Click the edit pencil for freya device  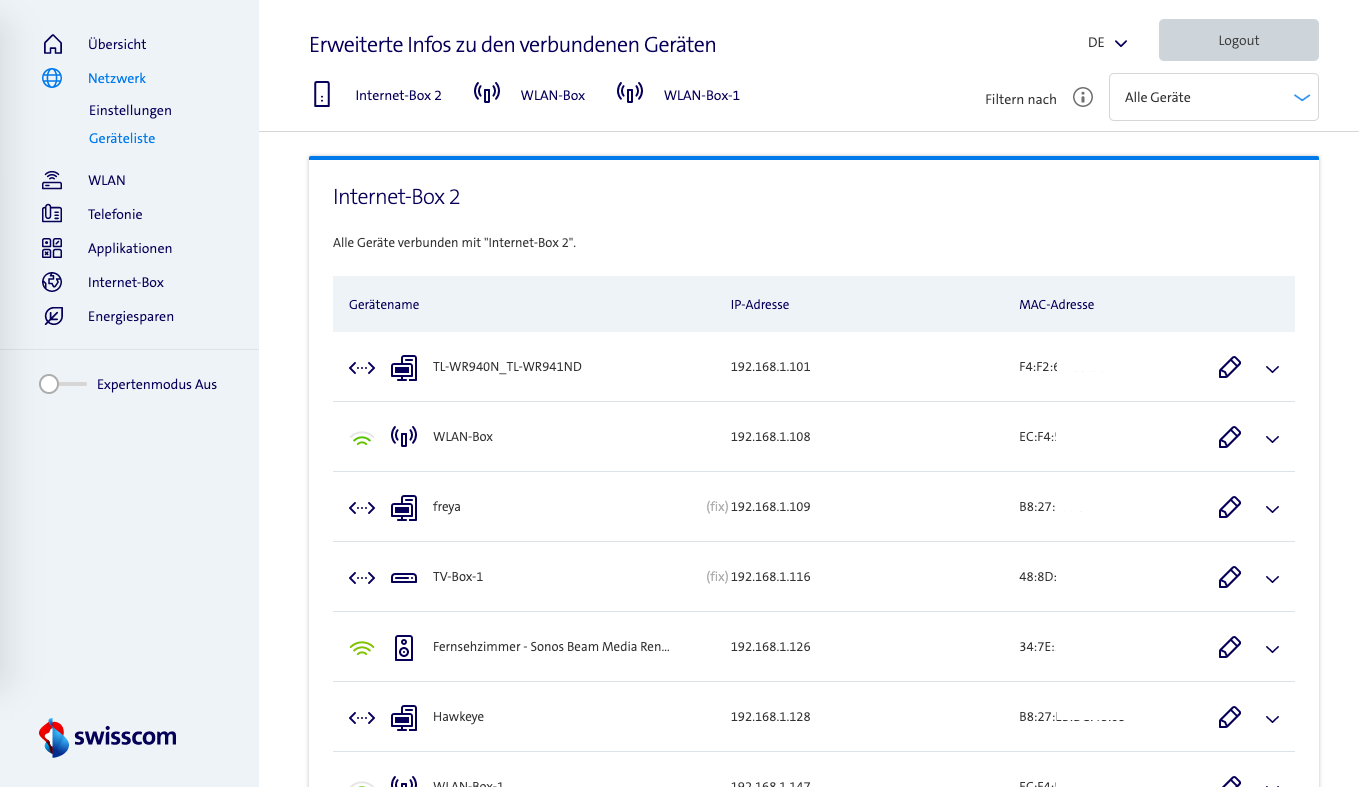[x=1229, y=507]
